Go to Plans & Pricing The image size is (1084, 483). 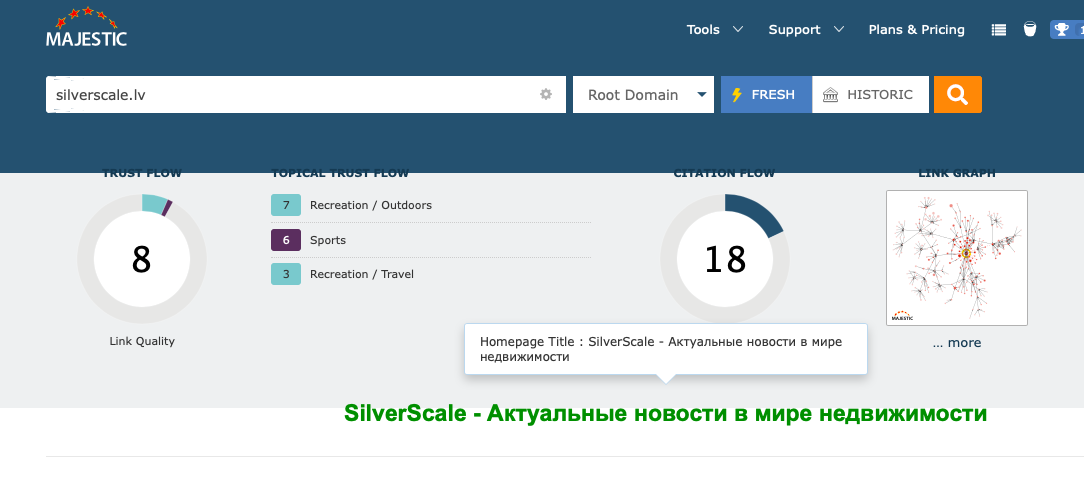[x=917, y=30]
